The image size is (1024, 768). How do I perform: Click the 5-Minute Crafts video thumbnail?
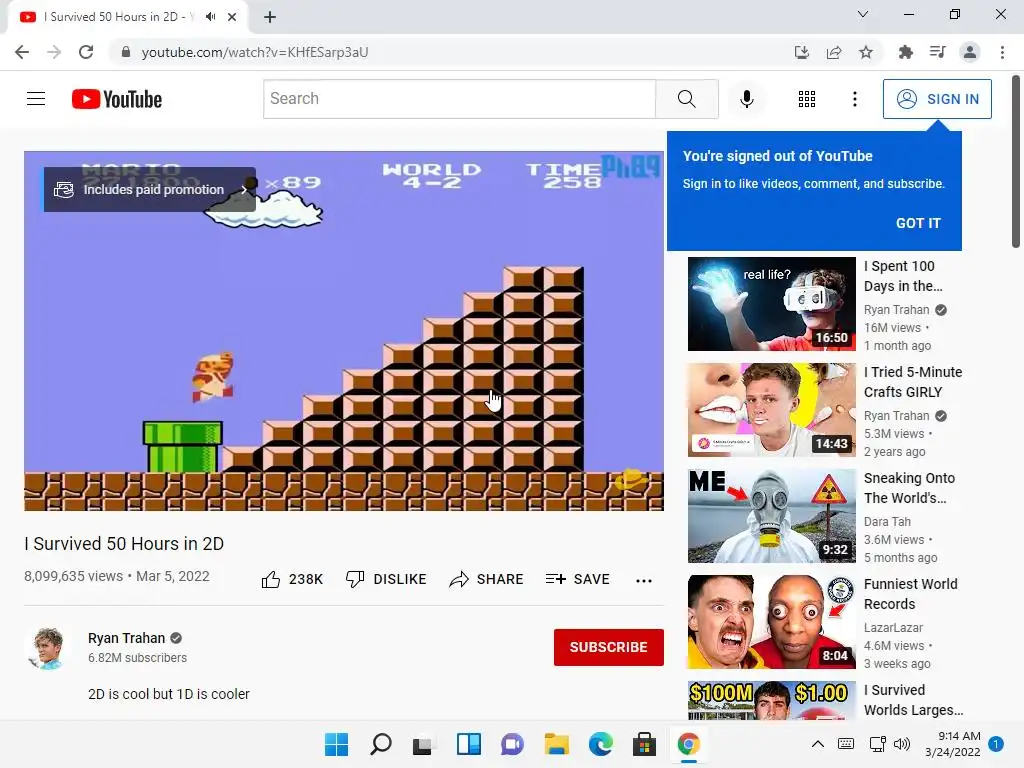[x=771, y=409]
